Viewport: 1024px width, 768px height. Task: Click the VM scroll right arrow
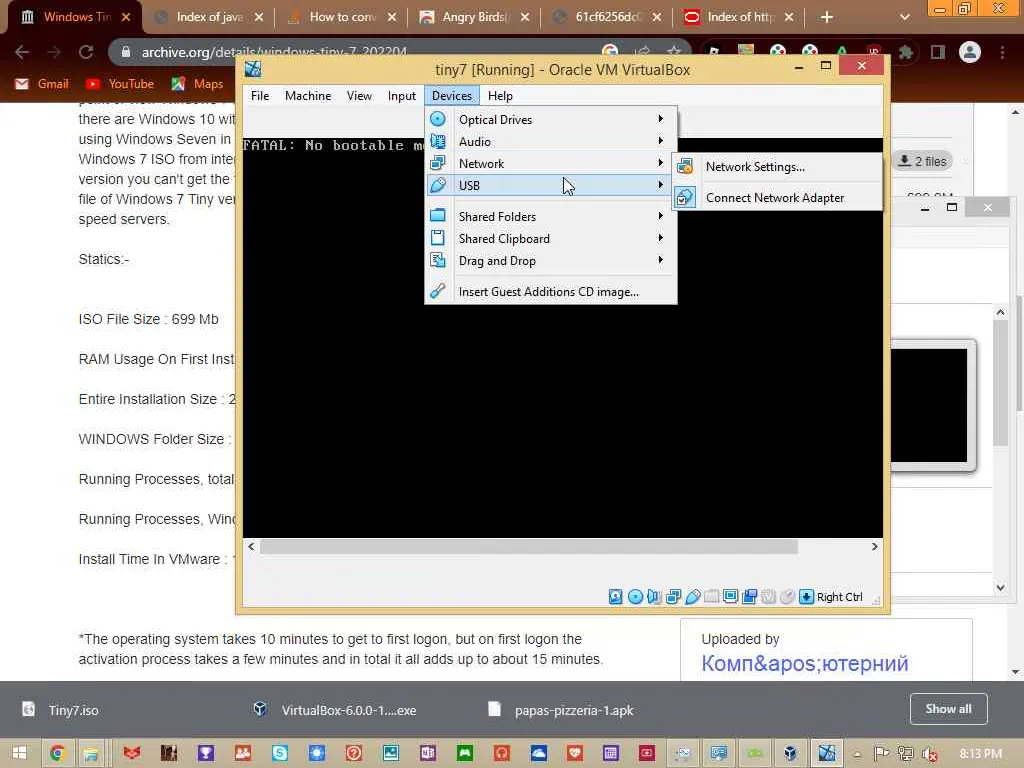tap(874, 546)
